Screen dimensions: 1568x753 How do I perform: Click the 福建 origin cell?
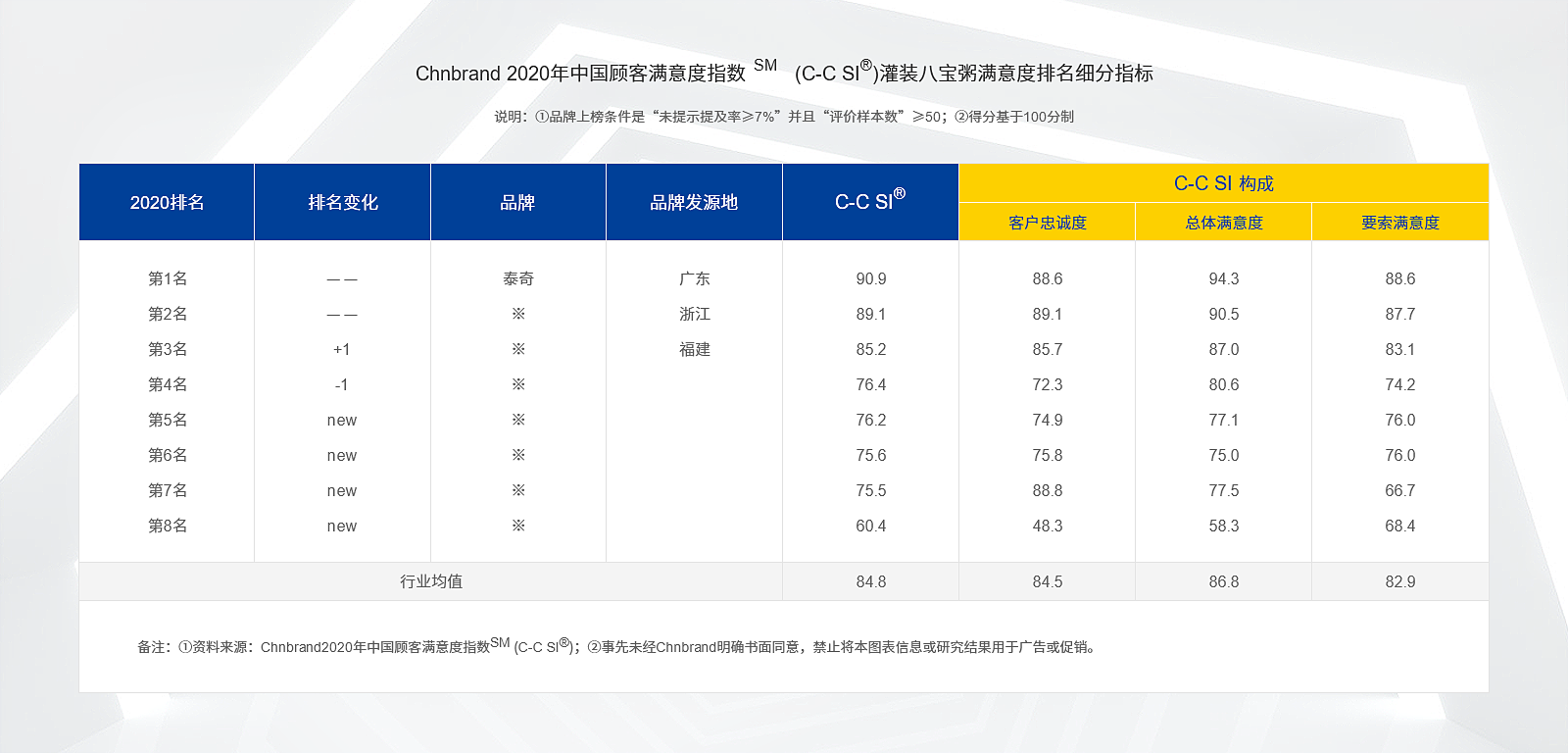(x=694, y=349)
